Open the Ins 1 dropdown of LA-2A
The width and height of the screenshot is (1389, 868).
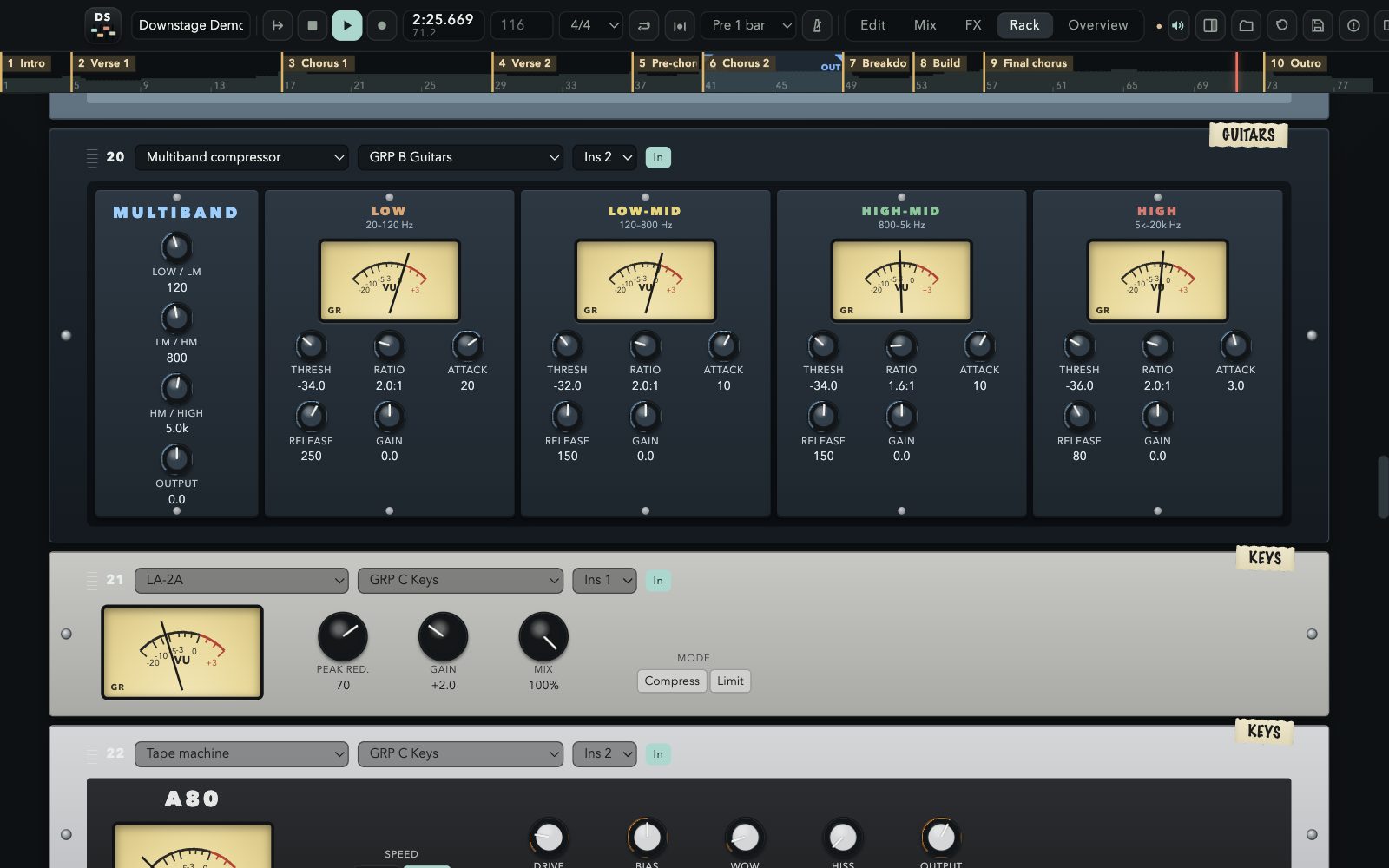(604, 580)
